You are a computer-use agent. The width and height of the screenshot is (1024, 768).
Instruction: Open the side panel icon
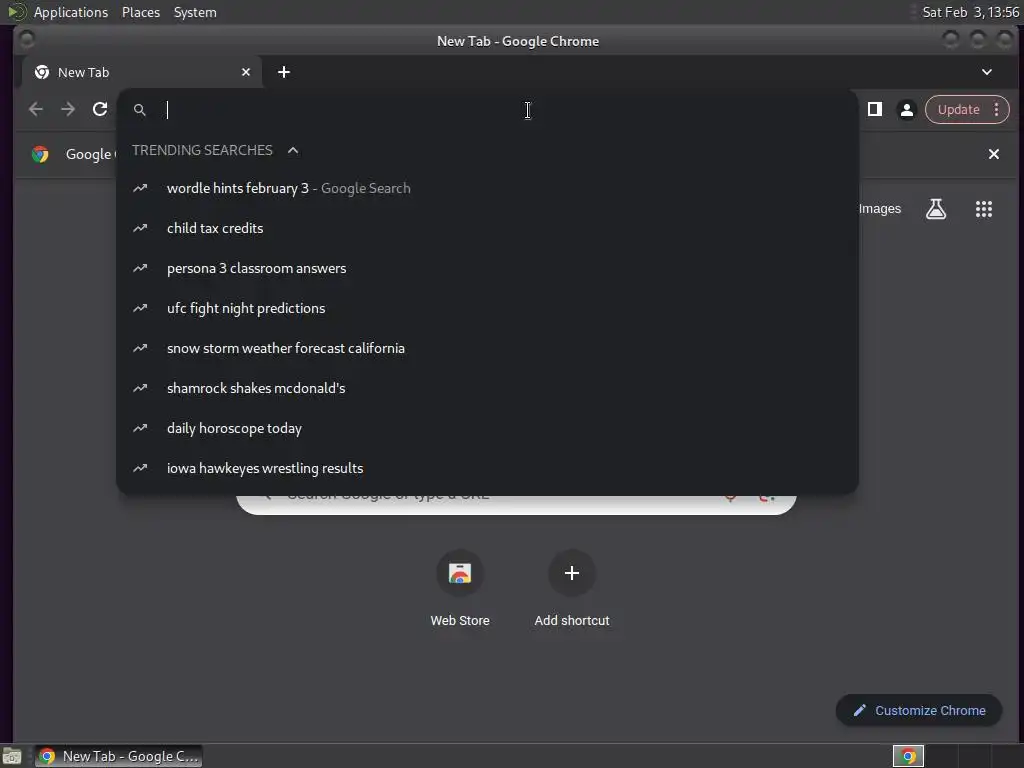[x=874, y=109]
